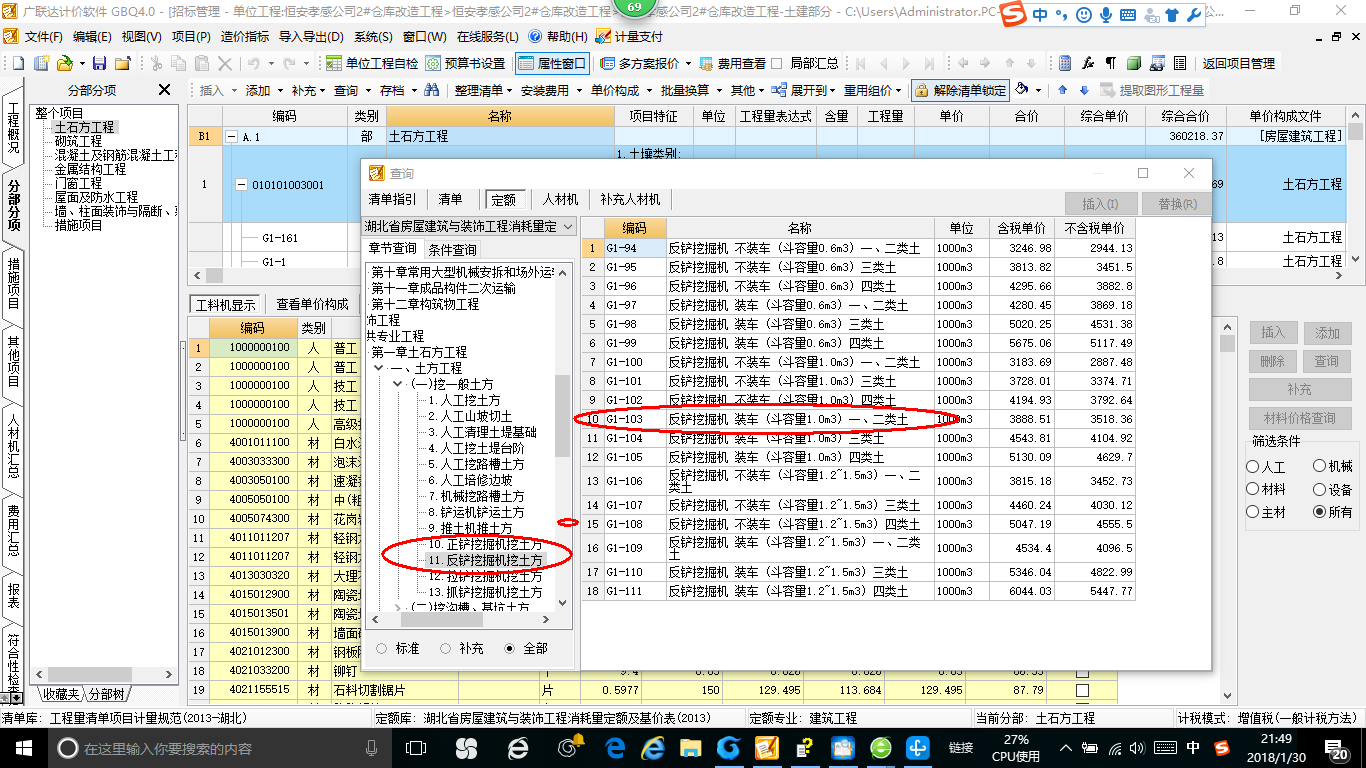Select the 补充 radio button in query dialog
Image resolution: width=1366 pixels, height=768 pixels.
(x=446, y=648)
